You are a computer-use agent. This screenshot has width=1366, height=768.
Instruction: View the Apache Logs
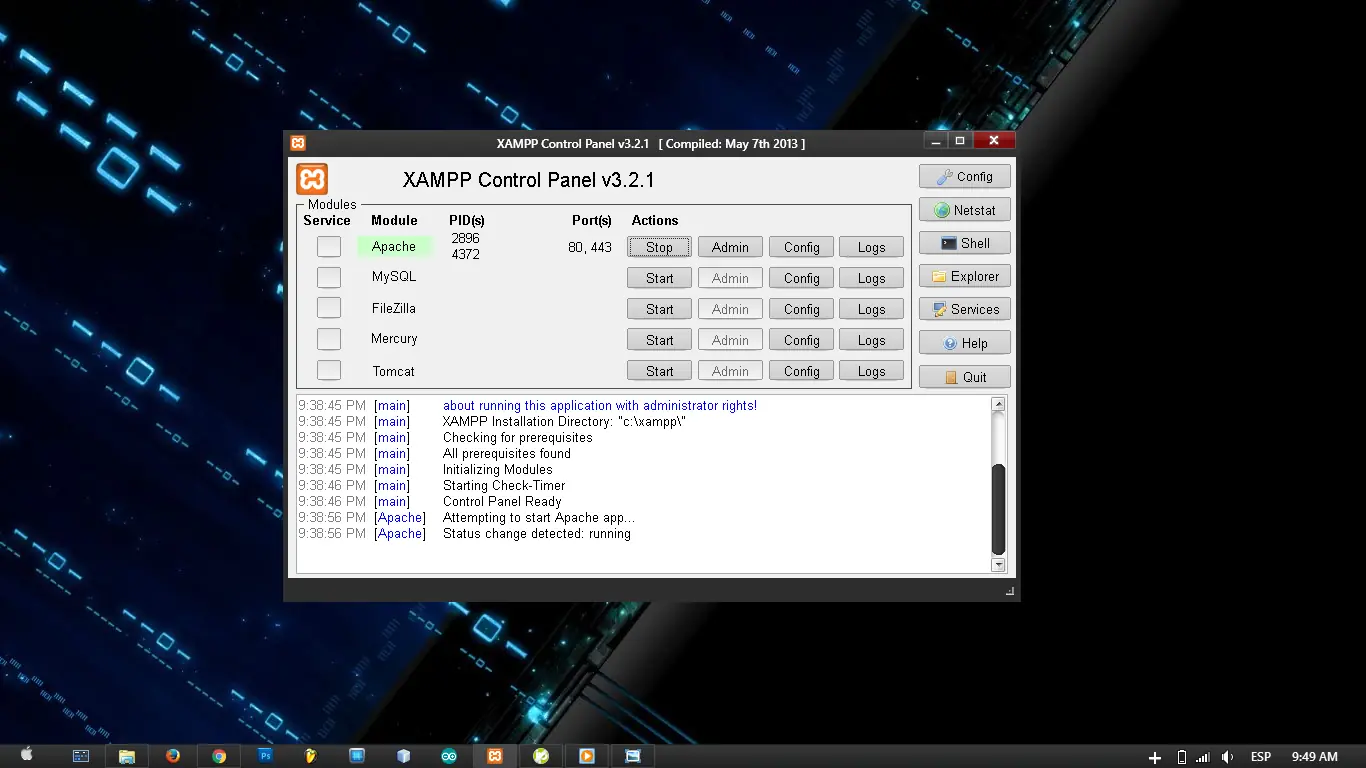(871, 247)
